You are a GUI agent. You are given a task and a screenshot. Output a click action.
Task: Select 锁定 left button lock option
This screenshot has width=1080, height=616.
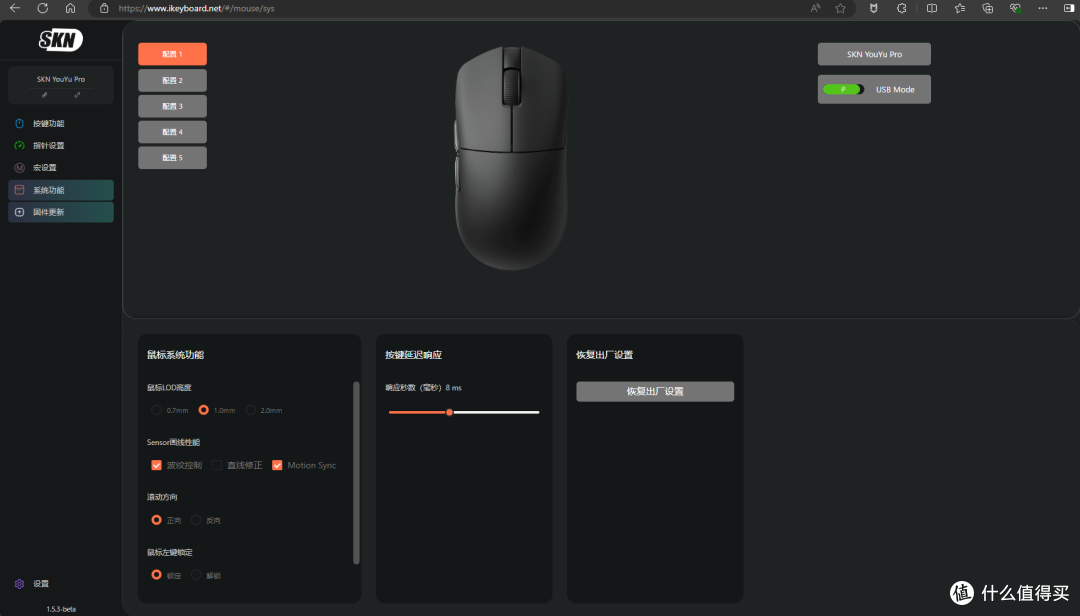point(156,575)
